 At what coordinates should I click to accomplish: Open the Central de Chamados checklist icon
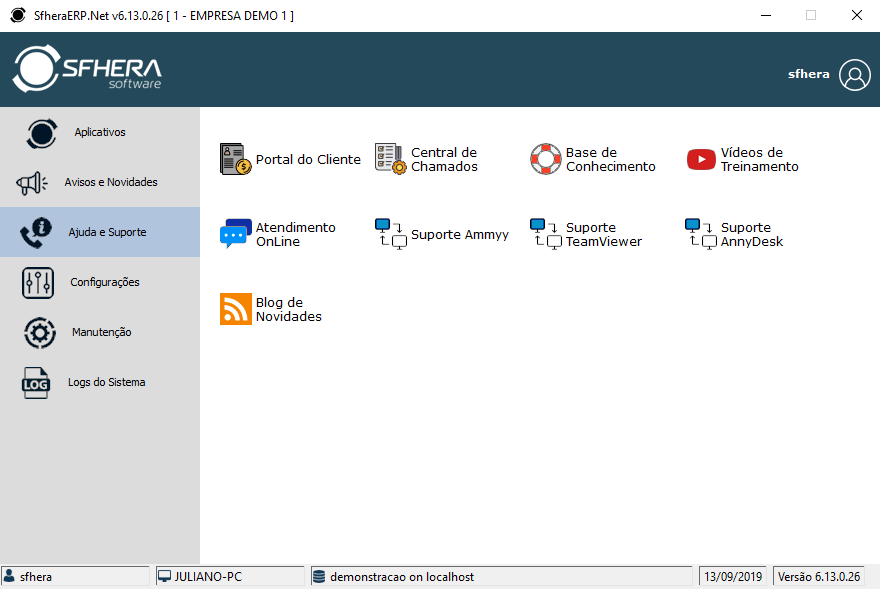[390, 159]
